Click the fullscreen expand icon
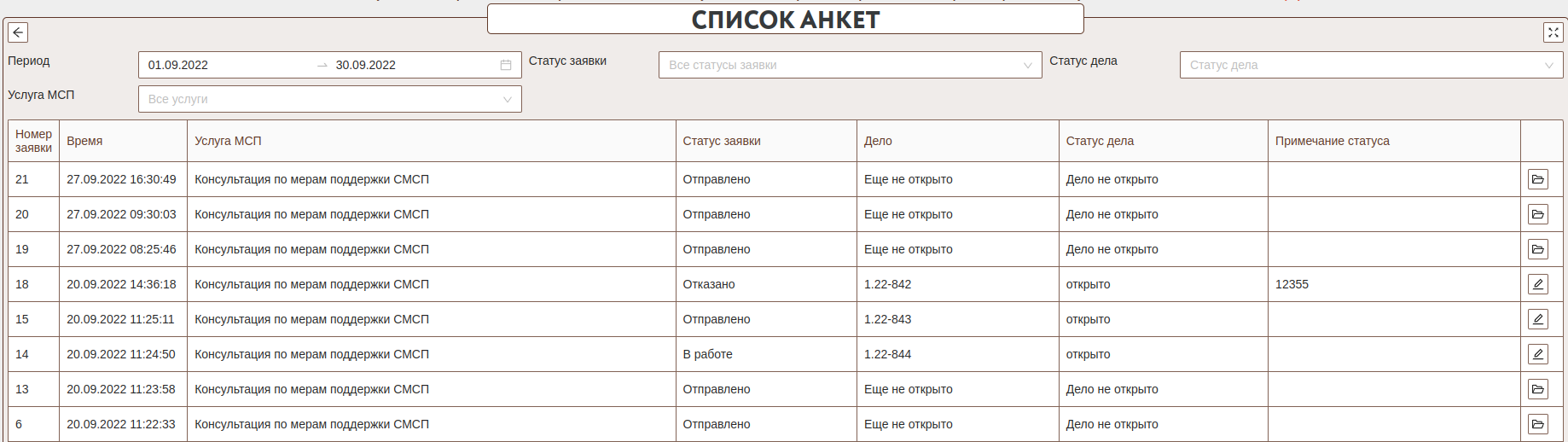1568x442 pixels. (1553, 32)
